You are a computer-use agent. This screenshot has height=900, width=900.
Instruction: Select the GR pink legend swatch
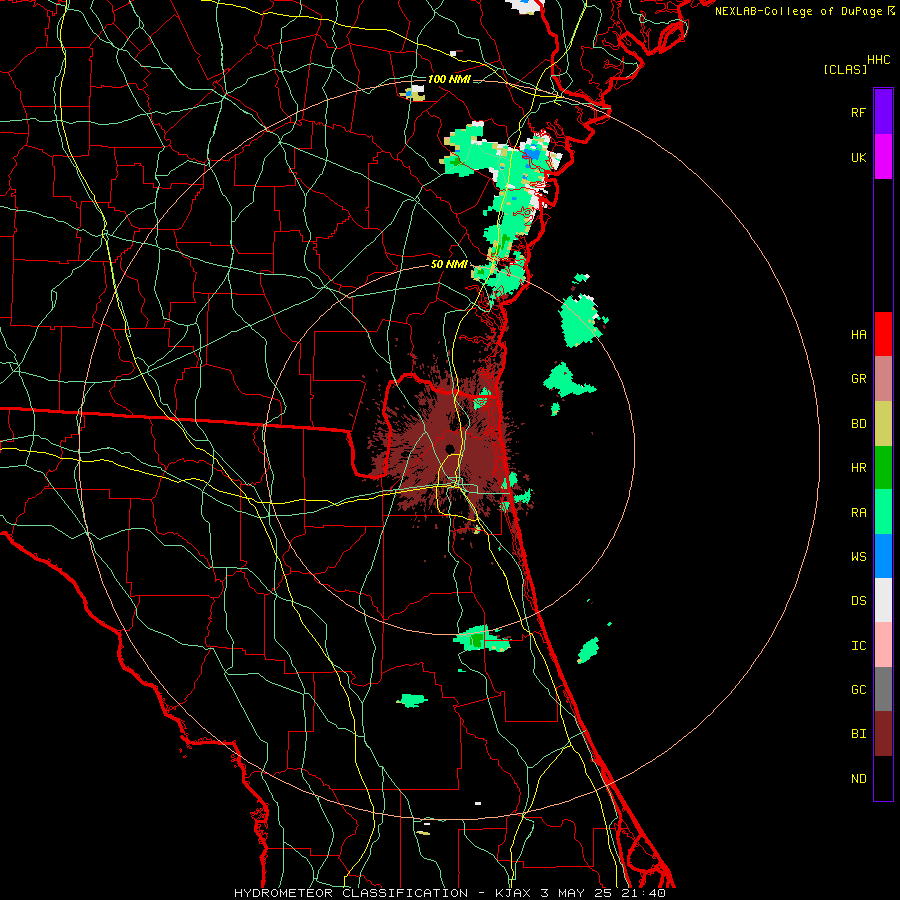point(883,379)
